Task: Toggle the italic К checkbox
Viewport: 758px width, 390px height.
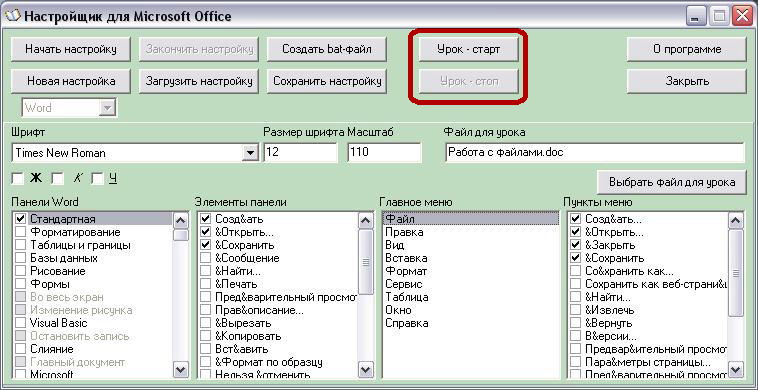Action: 58,179
